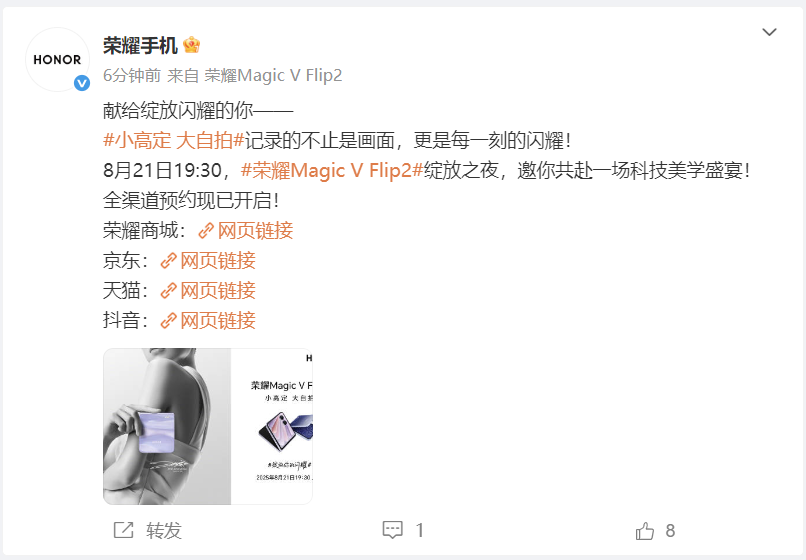Open comments via speech bubble icon
The image size is (806, 560).
pyautogui.click(x=393, y=530)
